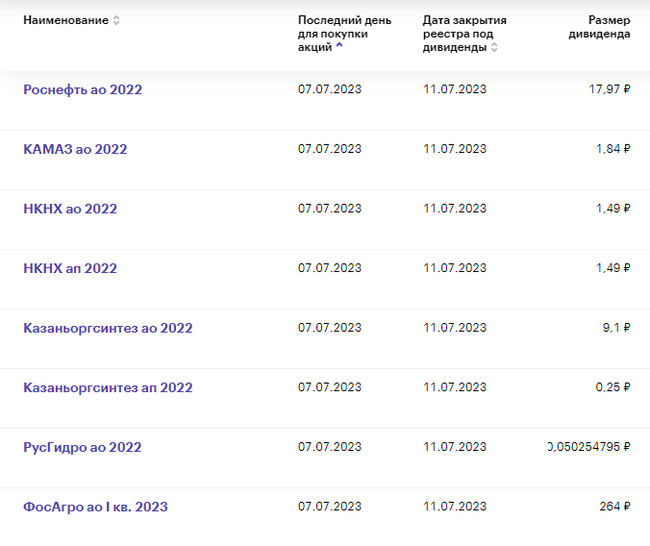
Task: Open the Роснефть ао 2022 link
Action: point(82,89)
